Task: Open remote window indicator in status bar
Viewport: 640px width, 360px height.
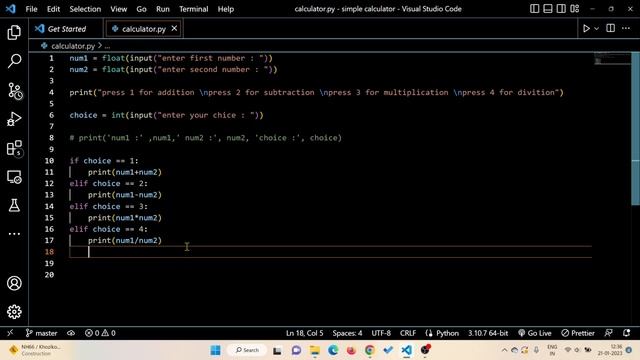Action: 10,333
